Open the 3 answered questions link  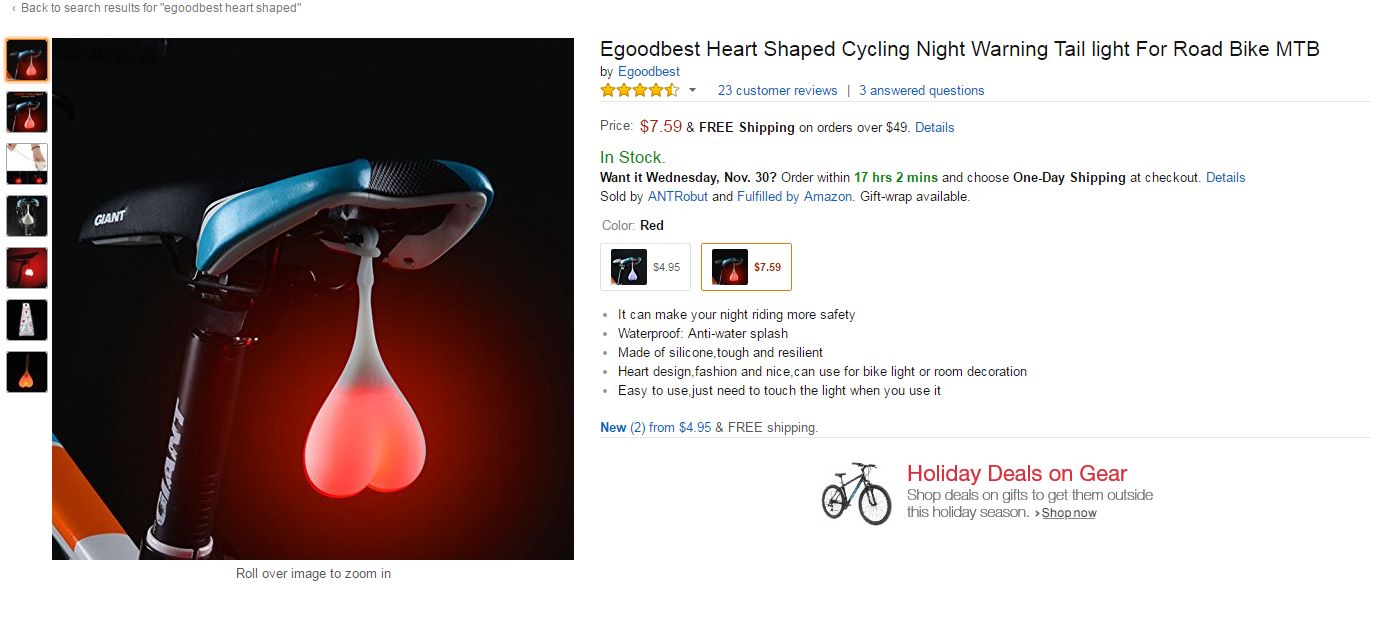point(921,91)
